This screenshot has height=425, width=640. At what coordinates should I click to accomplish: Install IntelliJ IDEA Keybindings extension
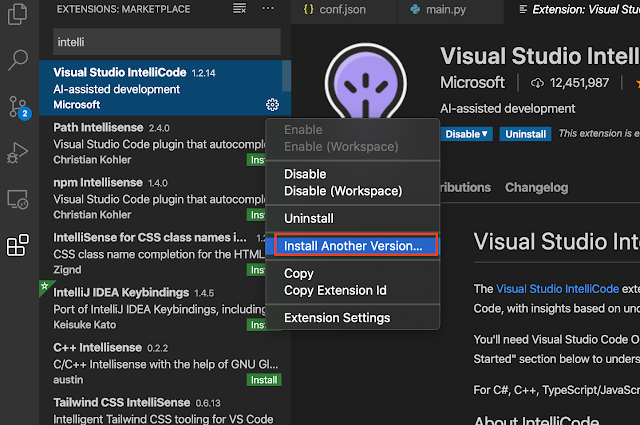256,325
